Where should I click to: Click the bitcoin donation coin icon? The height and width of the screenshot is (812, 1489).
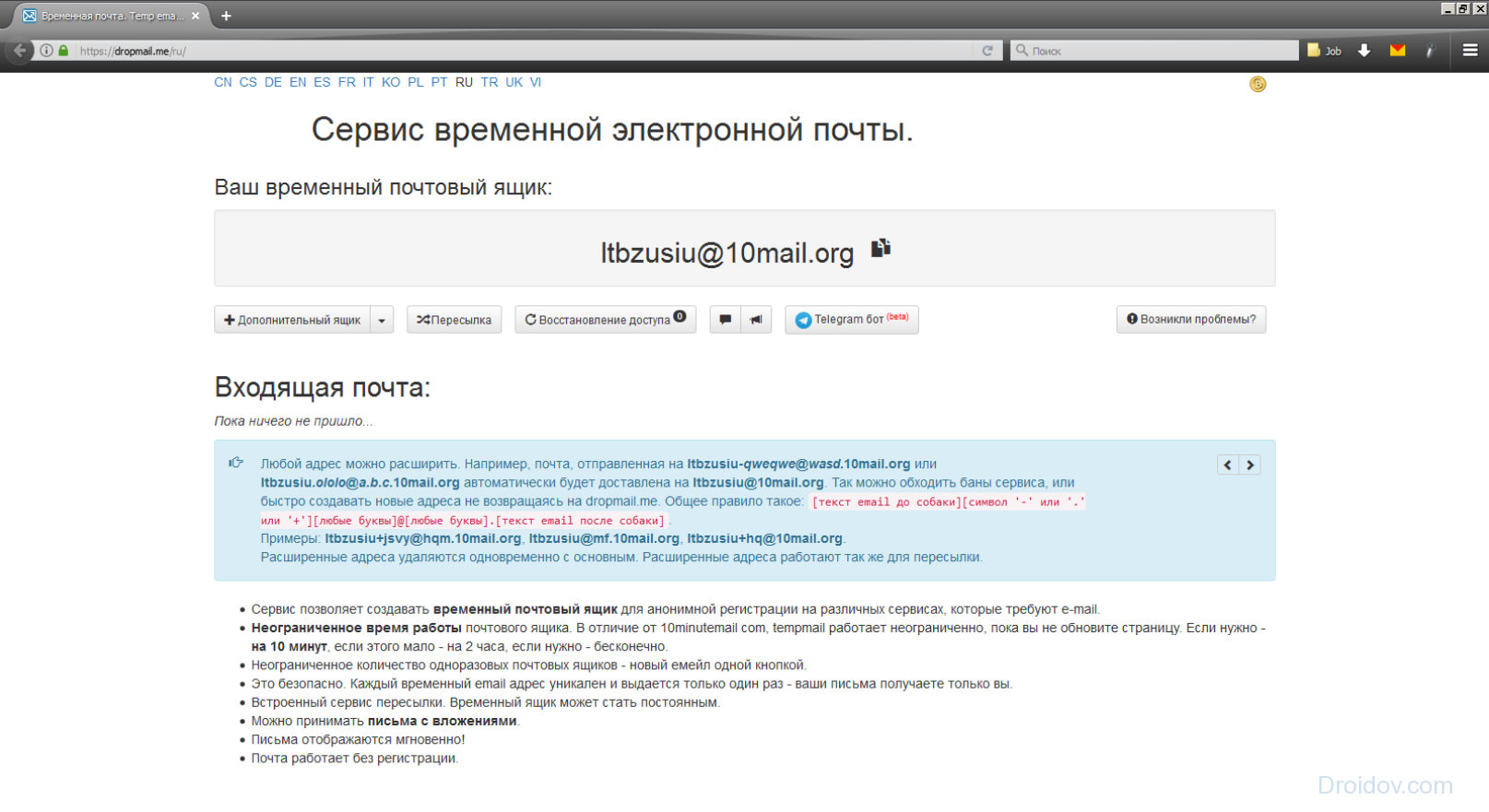[x=1258, y=84]
